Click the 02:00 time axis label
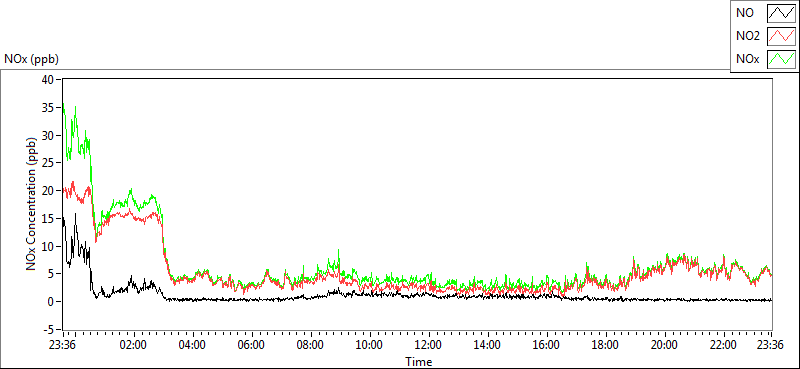Viewport: 800px width, 369px height. point(133,344)
